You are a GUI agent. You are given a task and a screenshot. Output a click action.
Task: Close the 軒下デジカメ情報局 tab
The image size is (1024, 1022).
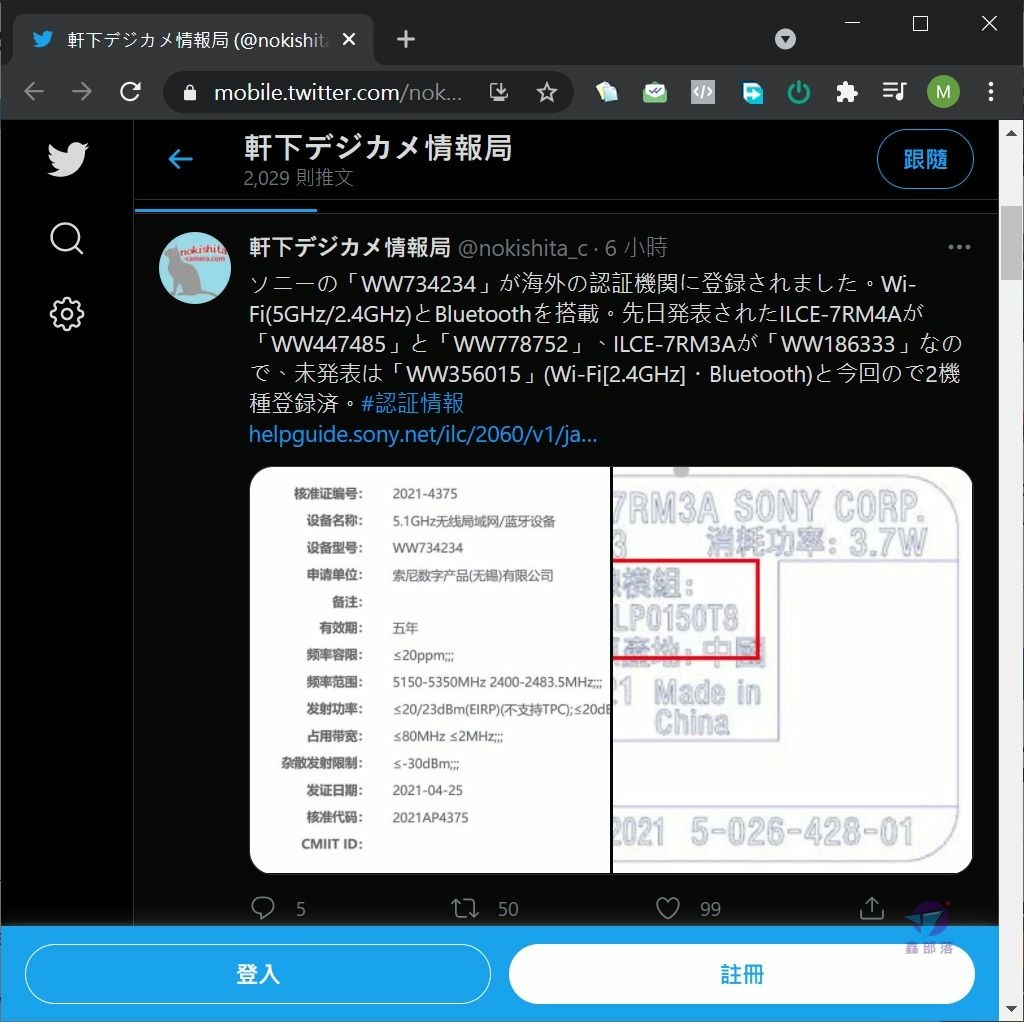[349, 39]
